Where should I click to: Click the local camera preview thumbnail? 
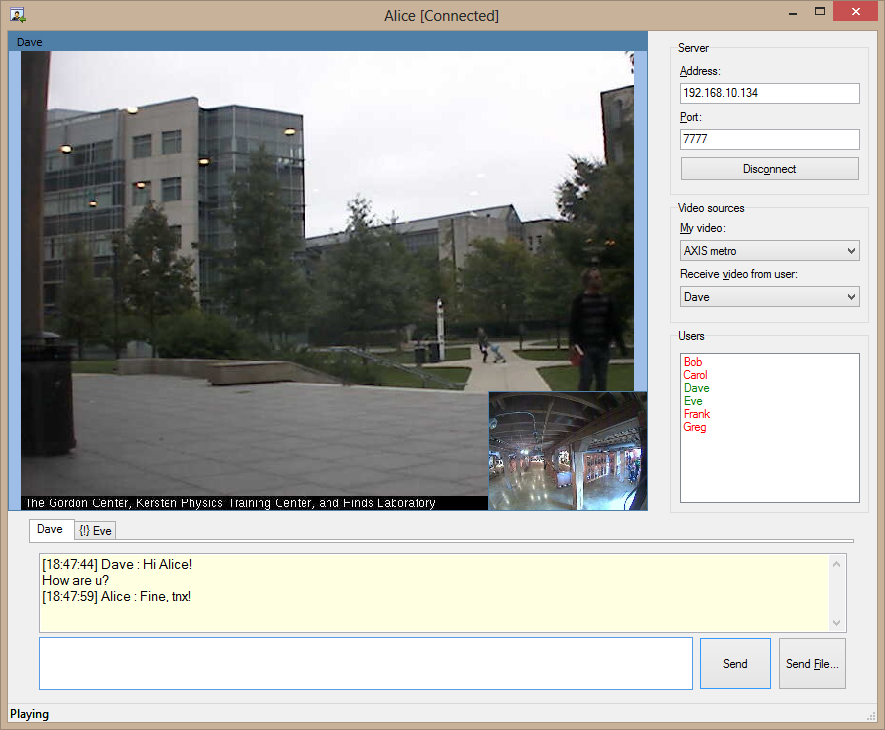[x=567, y=451]
